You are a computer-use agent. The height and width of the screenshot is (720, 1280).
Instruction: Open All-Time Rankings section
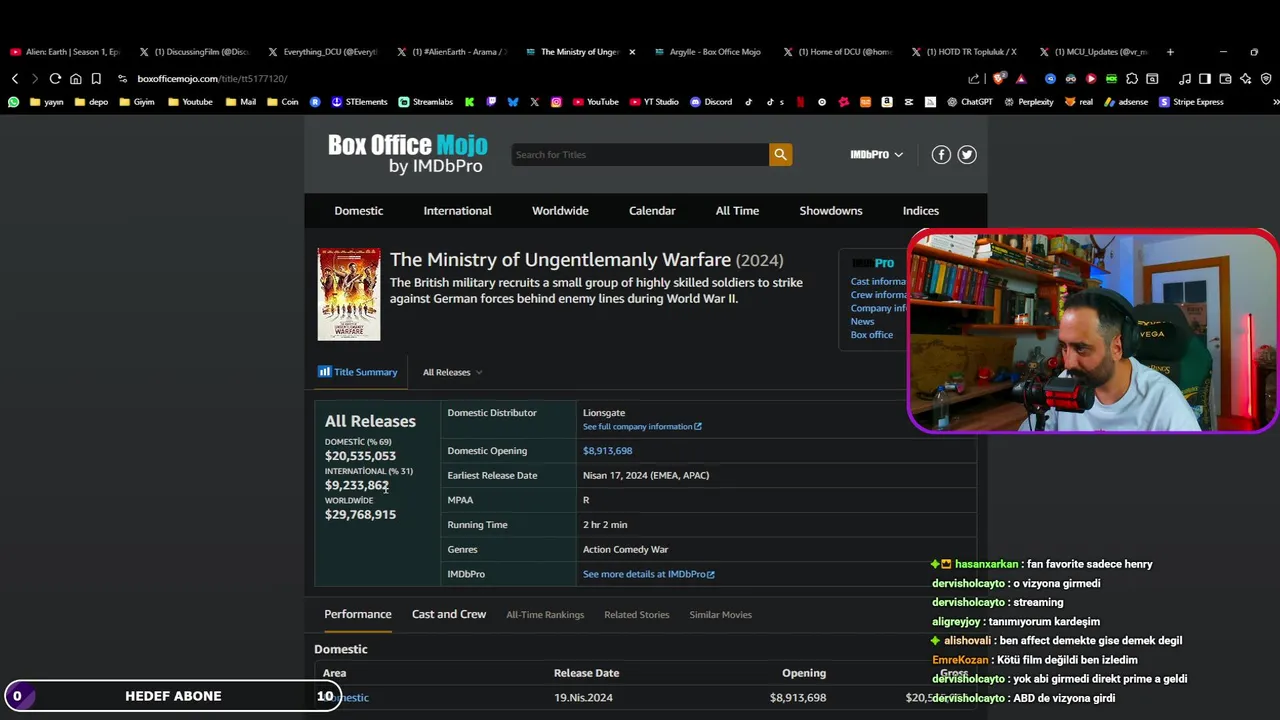coord(545,614)
